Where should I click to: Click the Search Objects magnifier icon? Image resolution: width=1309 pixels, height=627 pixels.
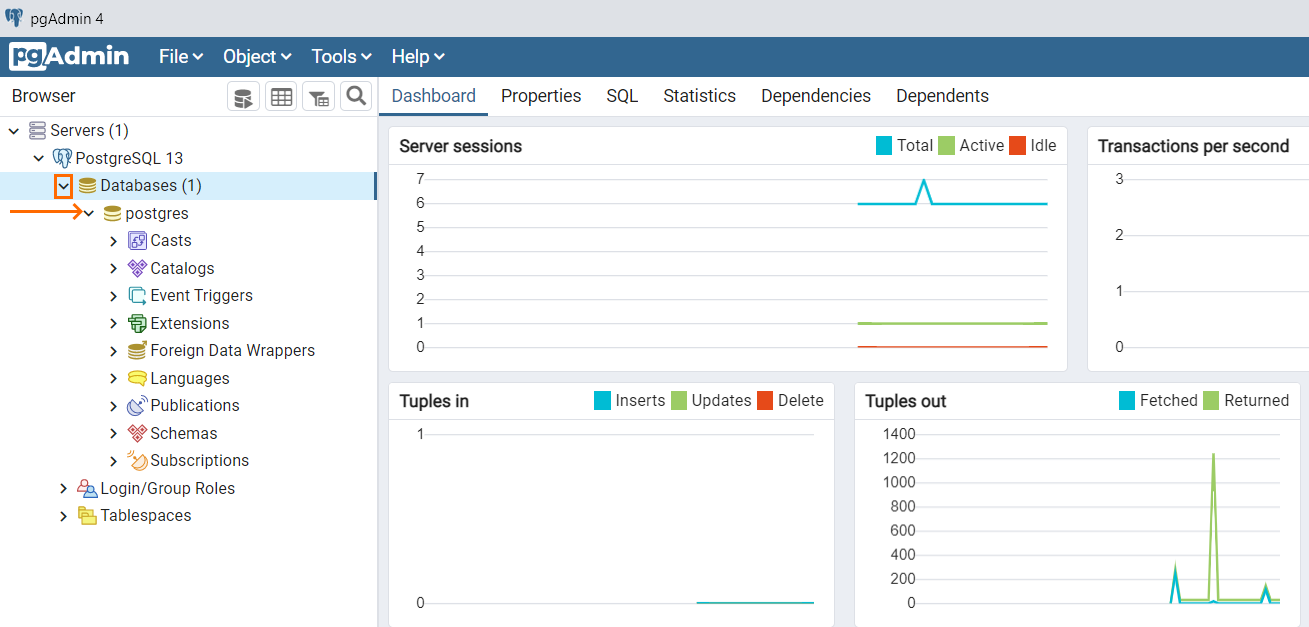tap(356, 97)
